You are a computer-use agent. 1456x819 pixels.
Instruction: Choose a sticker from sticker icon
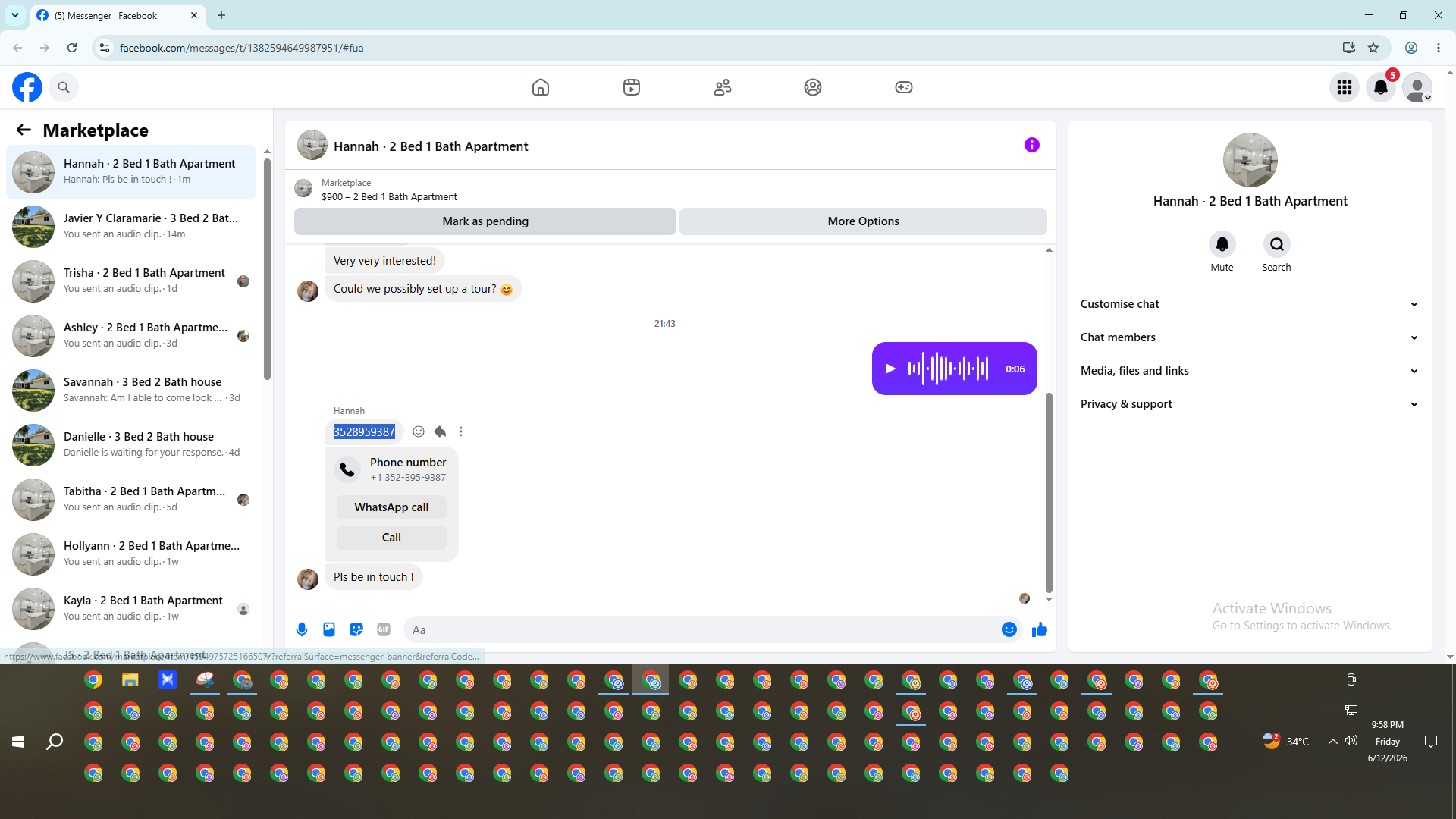click(x=356, y=629)
